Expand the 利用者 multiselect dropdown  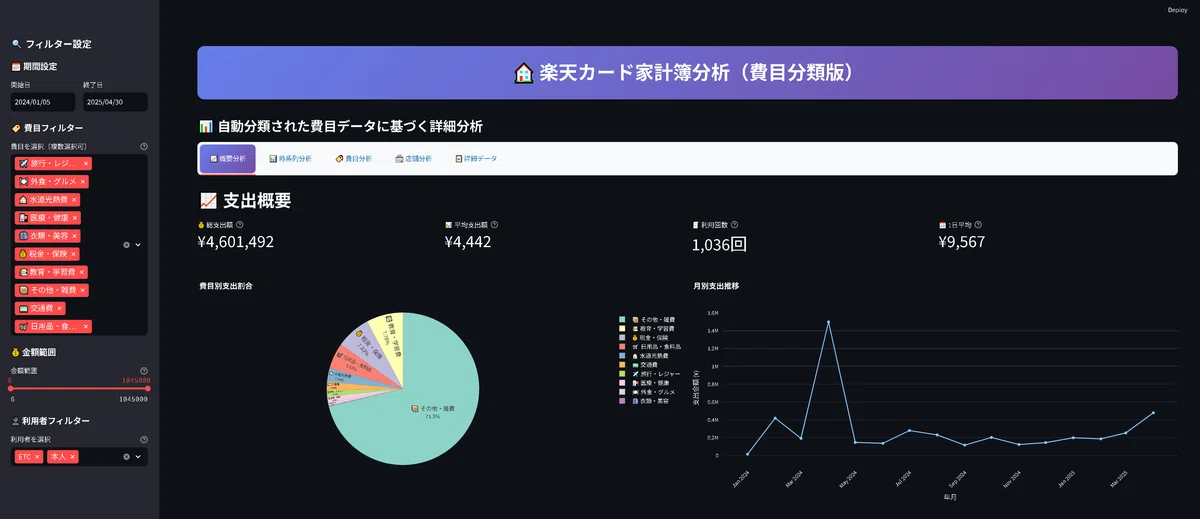(138, 456)
